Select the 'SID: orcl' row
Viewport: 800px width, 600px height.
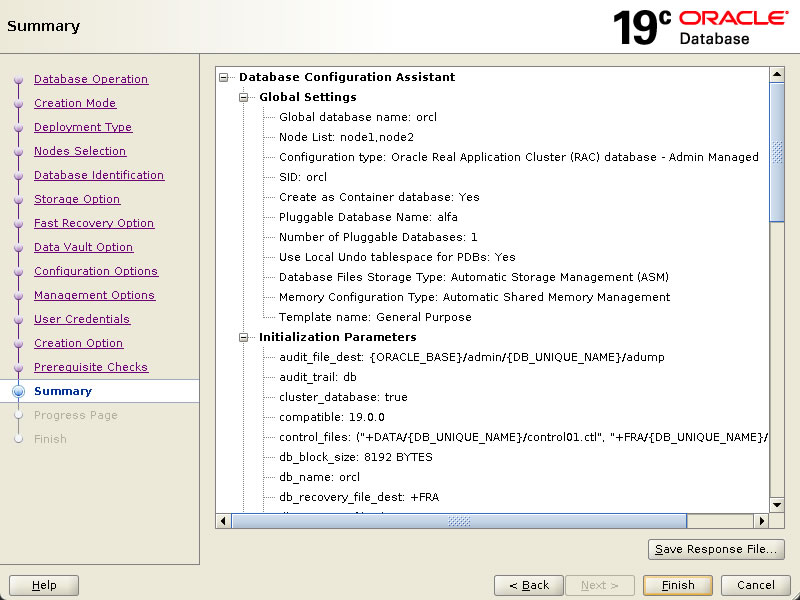(x=303, y=177)
